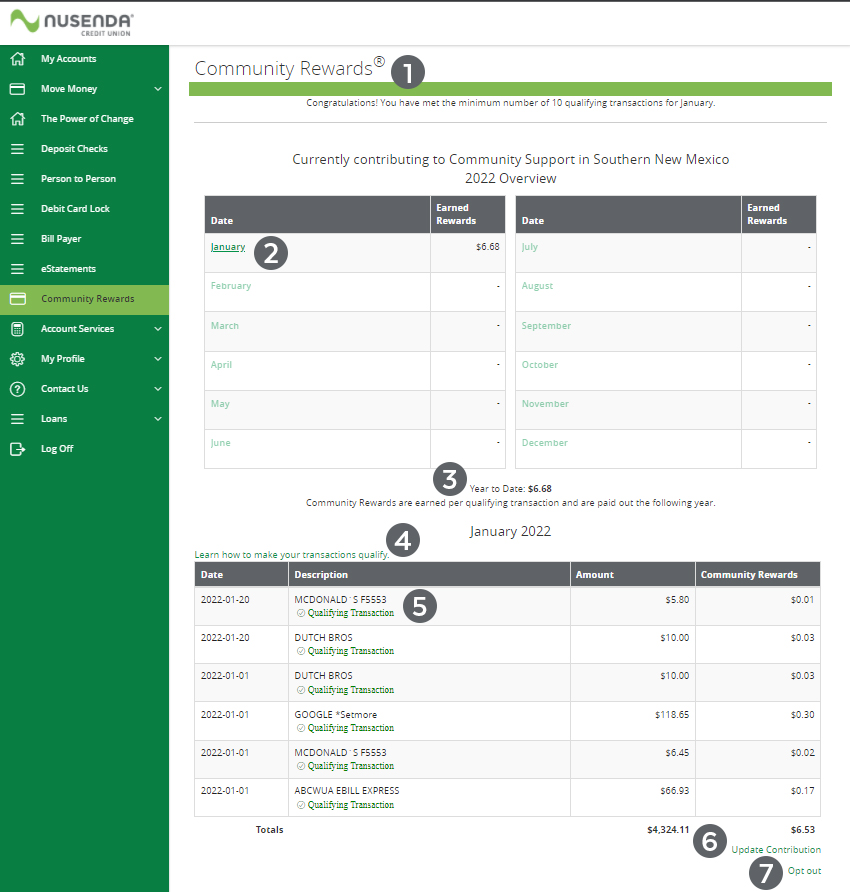The image size is (850, 892).
Task: Click the April month link
Action: point(221,365)
